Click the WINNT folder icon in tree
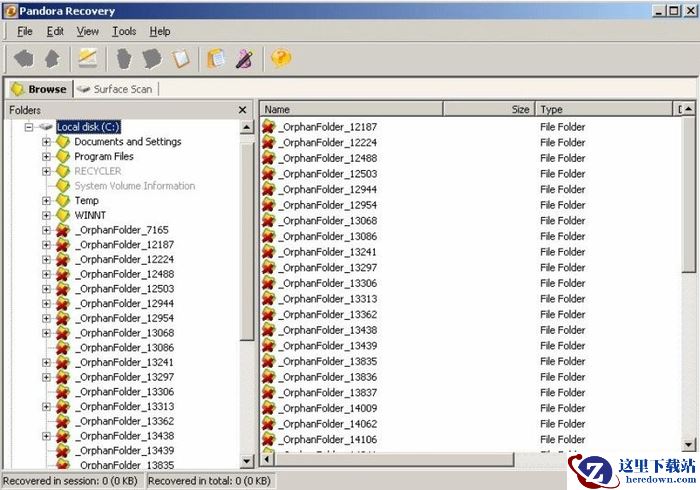Image resolution: width=700 pixels, height=490 pixels. (63, 216)
